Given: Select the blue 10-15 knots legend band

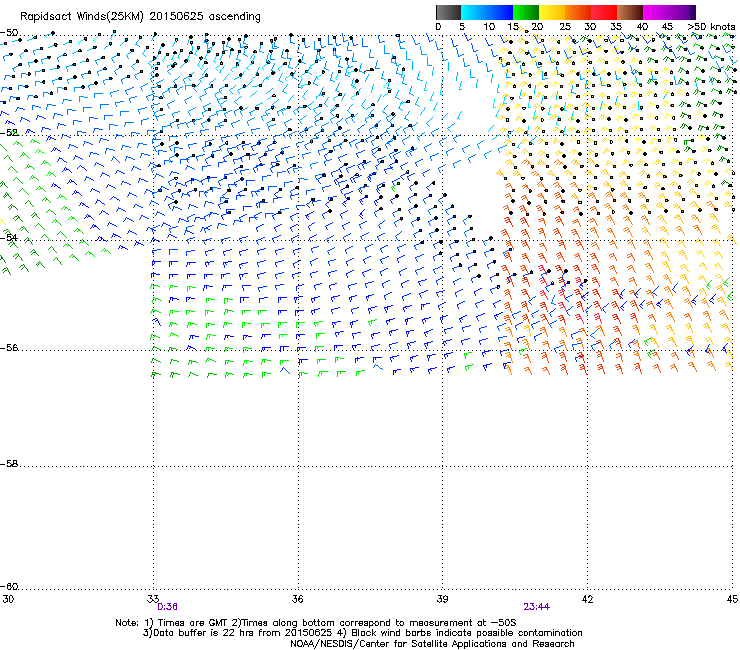Looking at the screenshot, I should tap(499, 12).
